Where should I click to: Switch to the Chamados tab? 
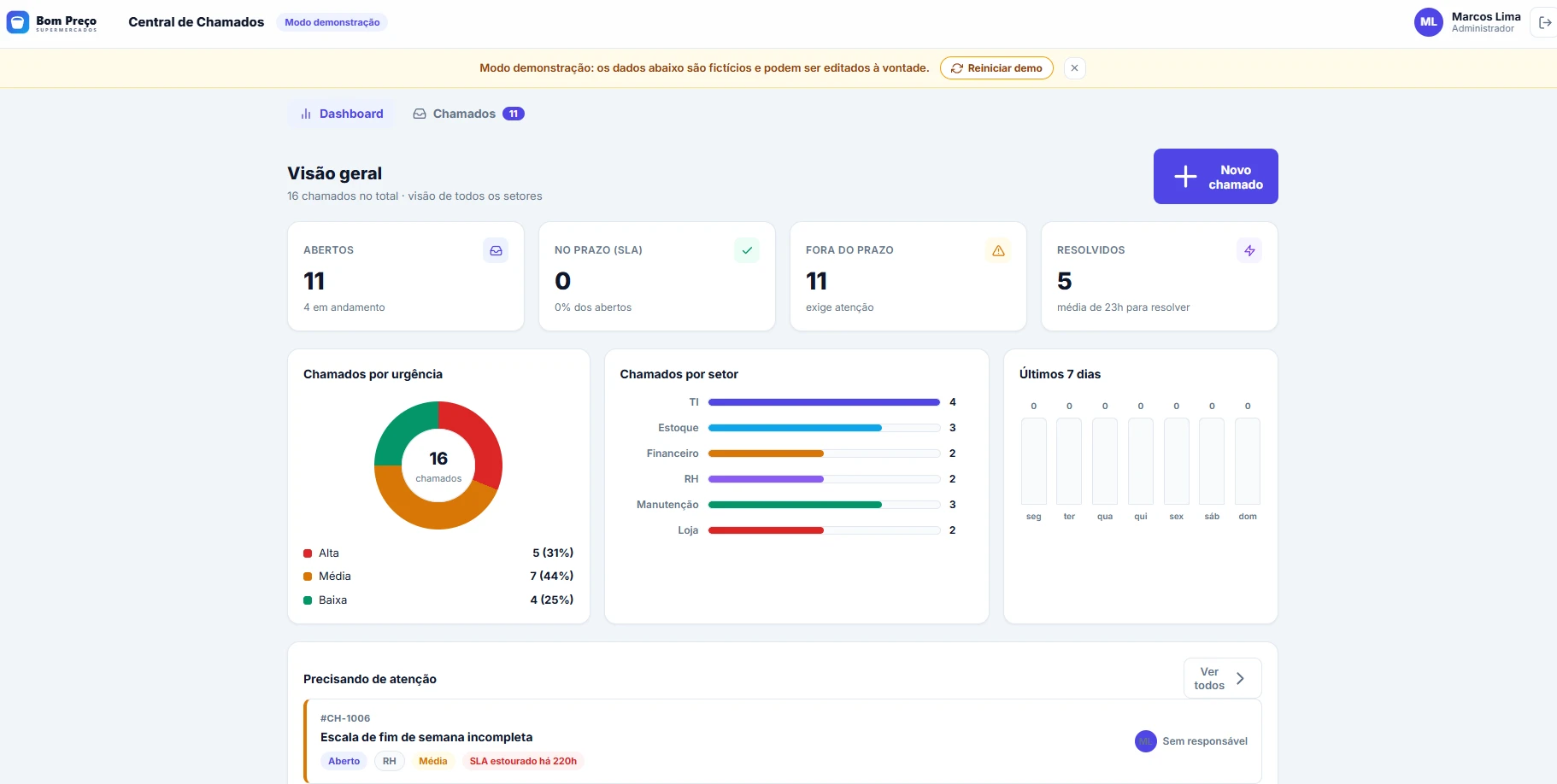468,114
